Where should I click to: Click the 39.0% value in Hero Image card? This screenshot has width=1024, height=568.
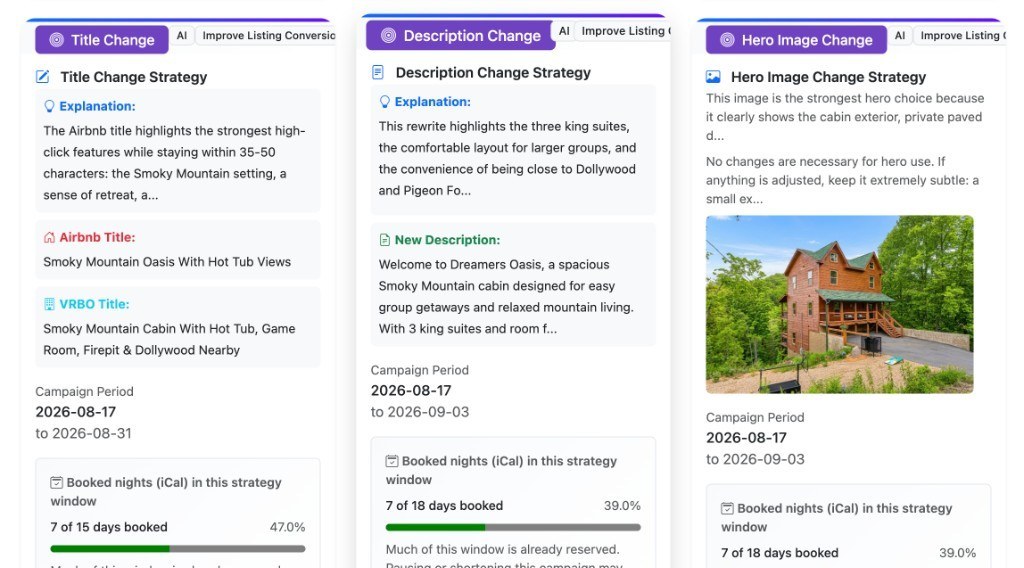(x=957, y=552)
